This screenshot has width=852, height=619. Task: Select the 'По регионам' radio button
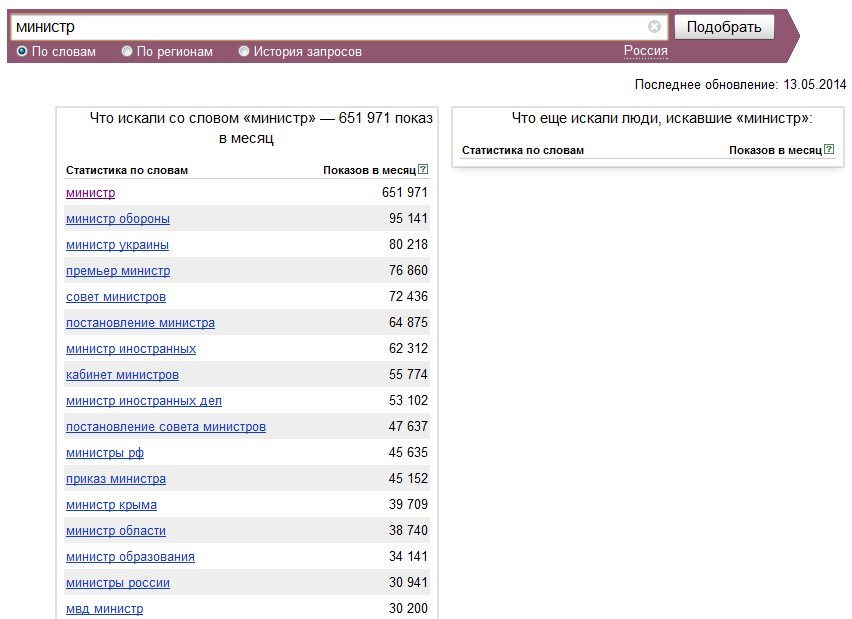click(x=127, y=52)
